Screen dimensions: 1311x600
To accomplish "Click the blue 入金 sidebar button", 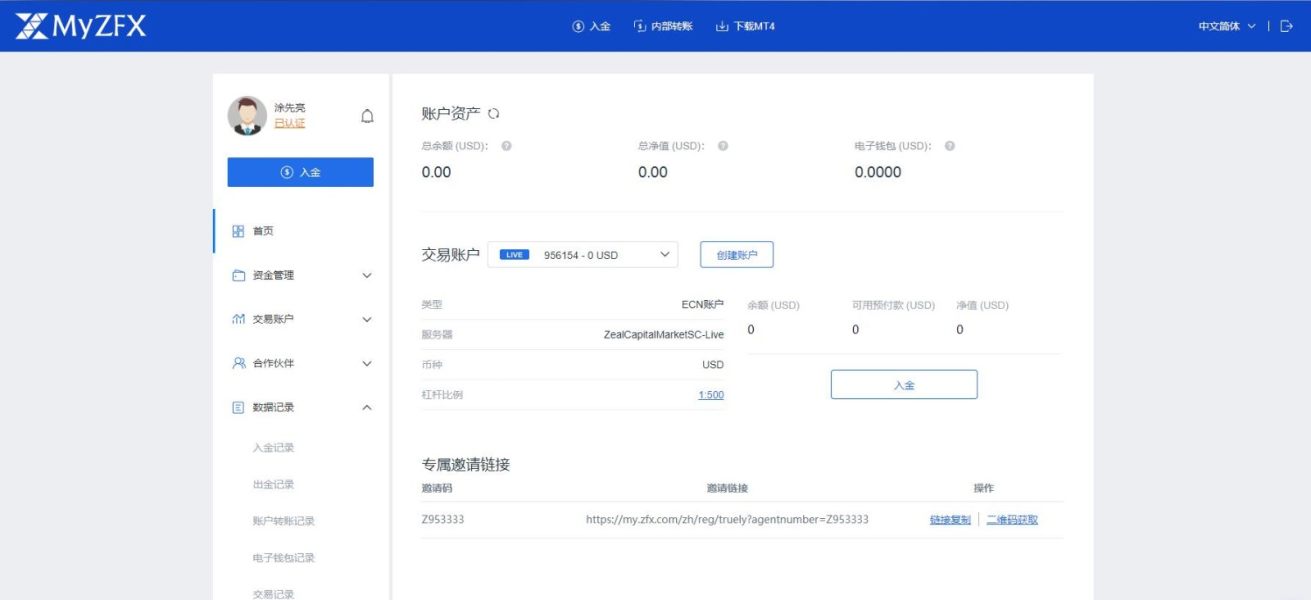I will click(300, 172).
